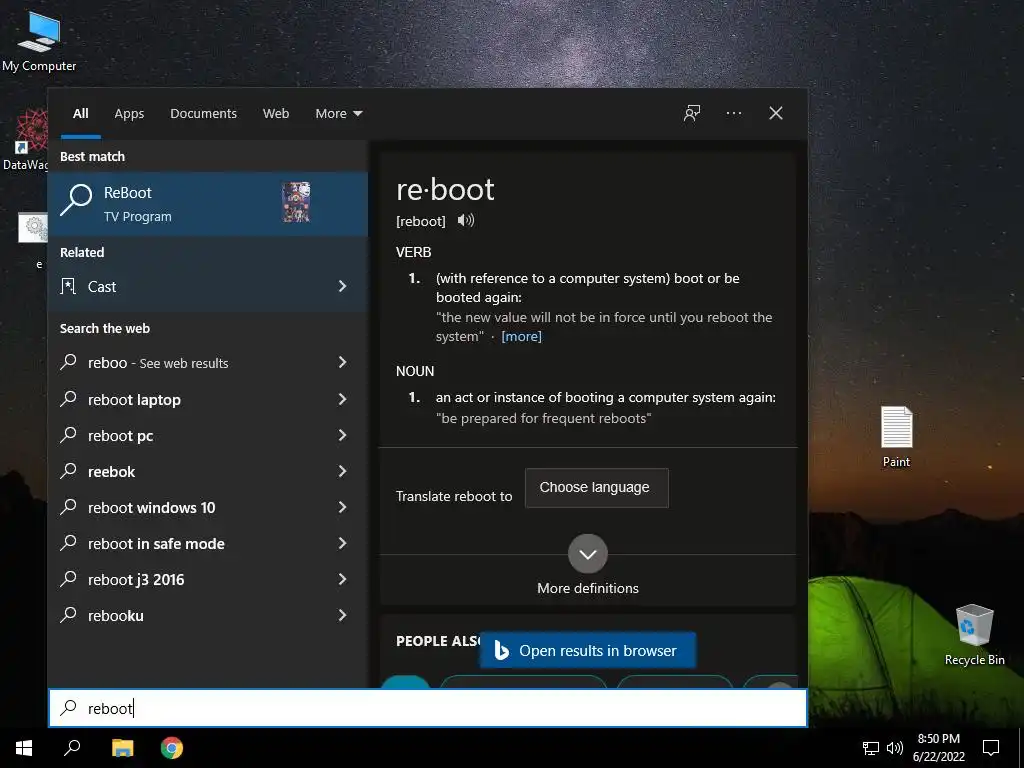Show More definitions with the down chevron
1024x768 pixels.
(x=588, y=554)
